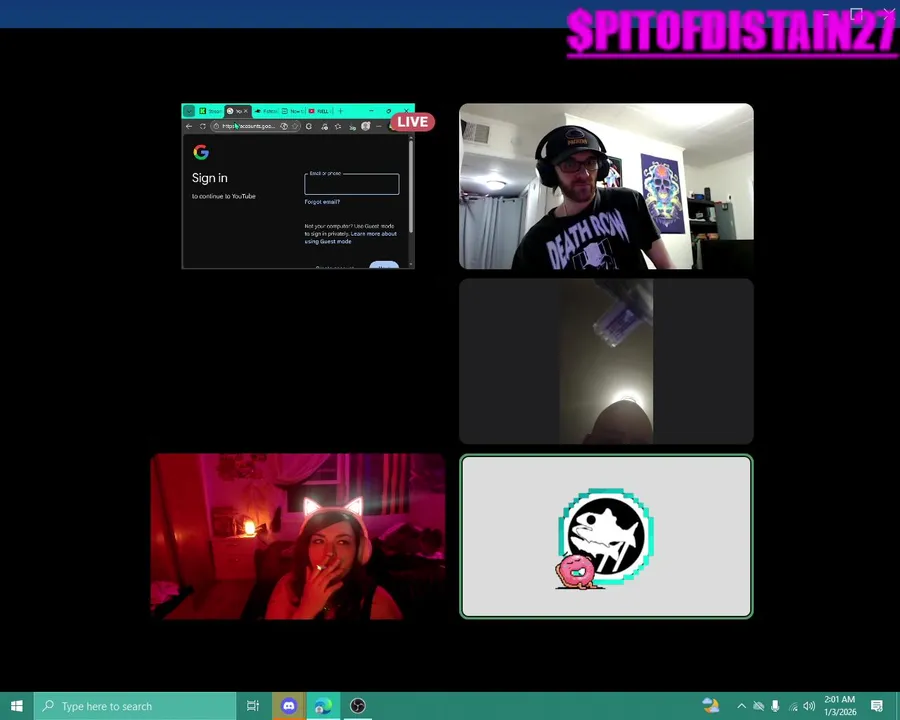Open the weather widget in the tray

[x=711, y=705]
